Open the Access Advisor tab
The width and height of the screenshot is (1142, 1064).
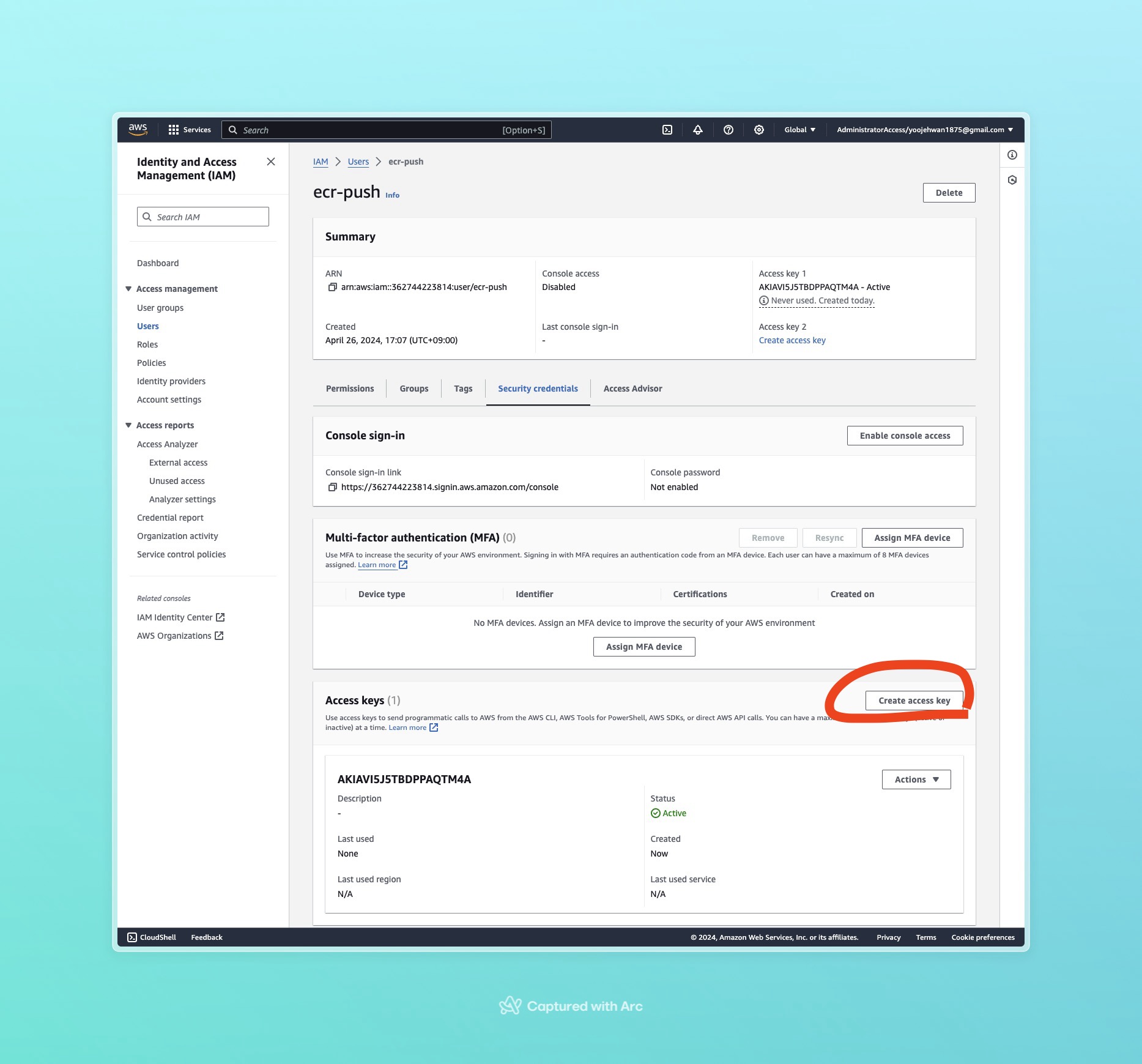click(633, 389)
